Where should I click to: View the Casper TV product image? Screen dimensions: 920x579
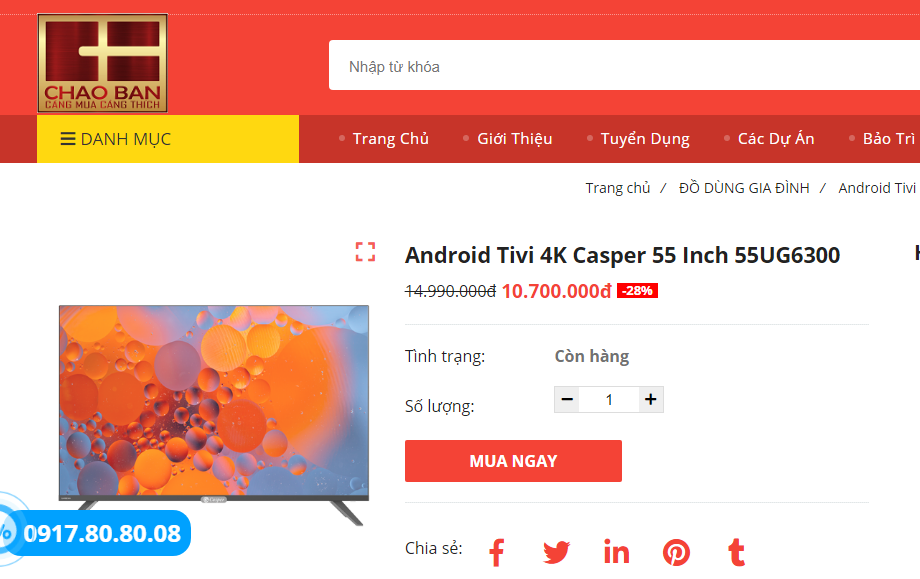point(214,414)
